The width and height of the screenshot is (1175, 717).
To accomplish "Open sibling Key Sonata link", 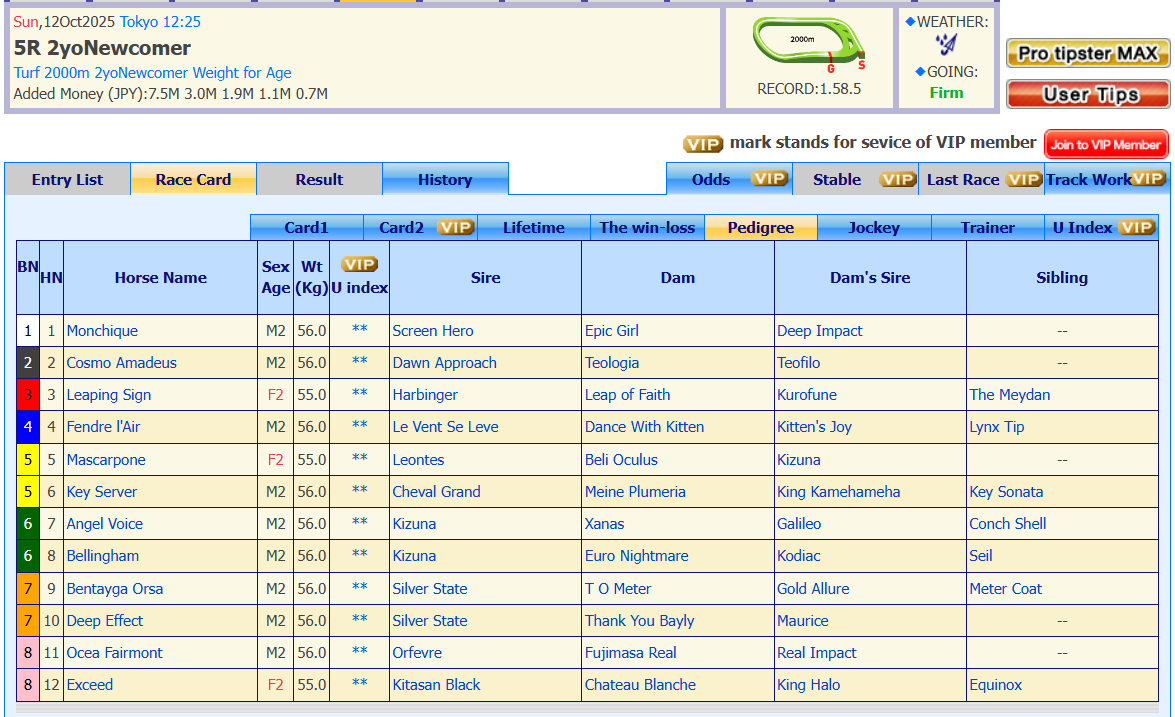I will coord(1006,492).
